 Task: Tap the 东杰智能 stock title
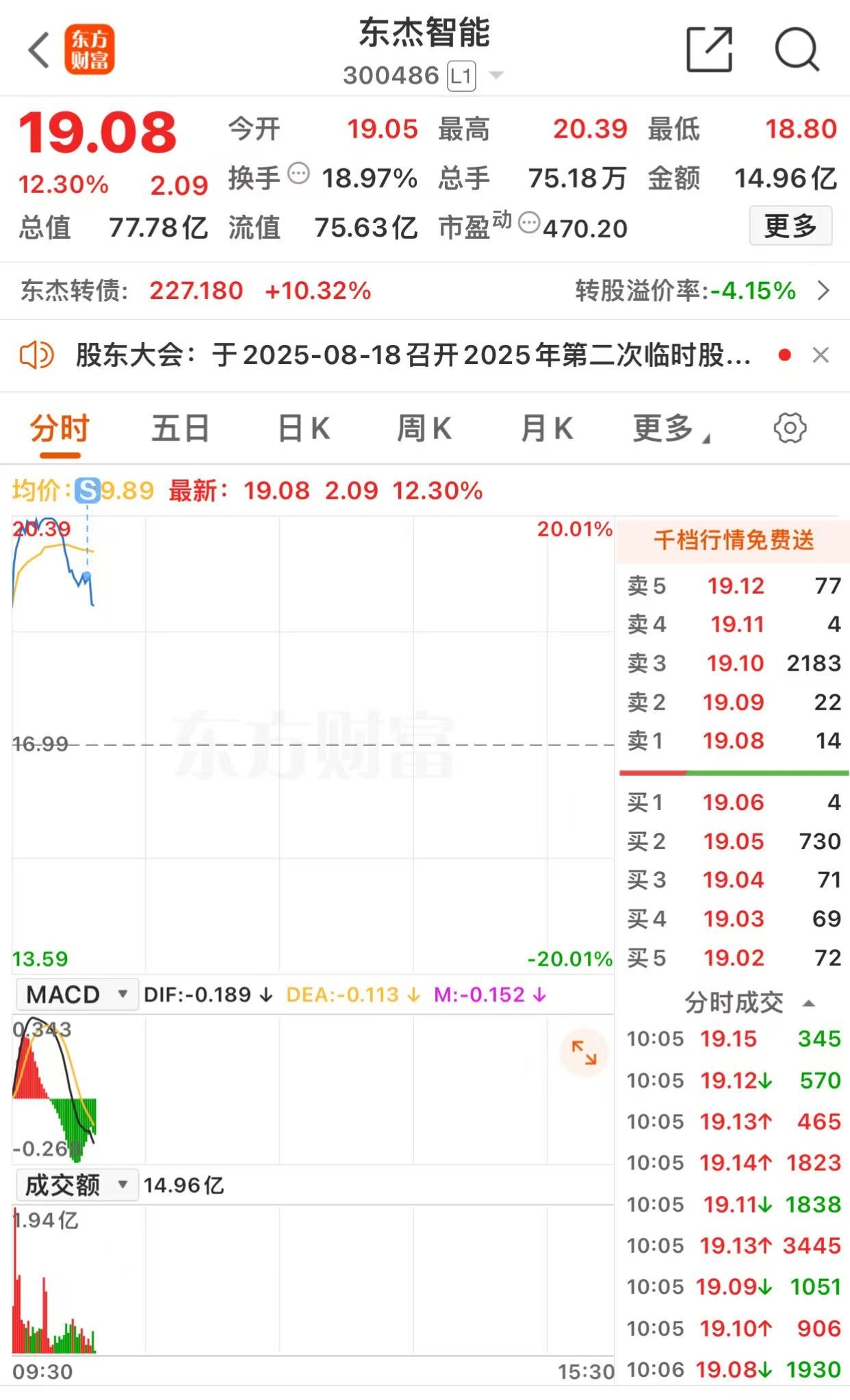point(424,32)
